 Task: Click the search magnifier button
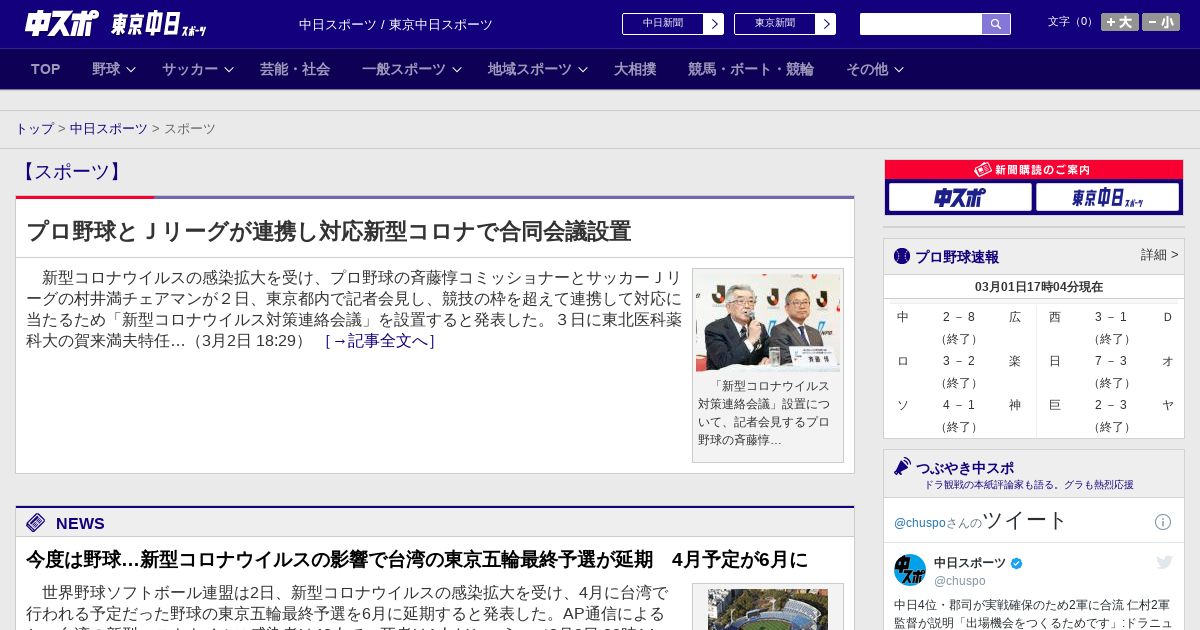pyautogui.click(x=996, y=24)
